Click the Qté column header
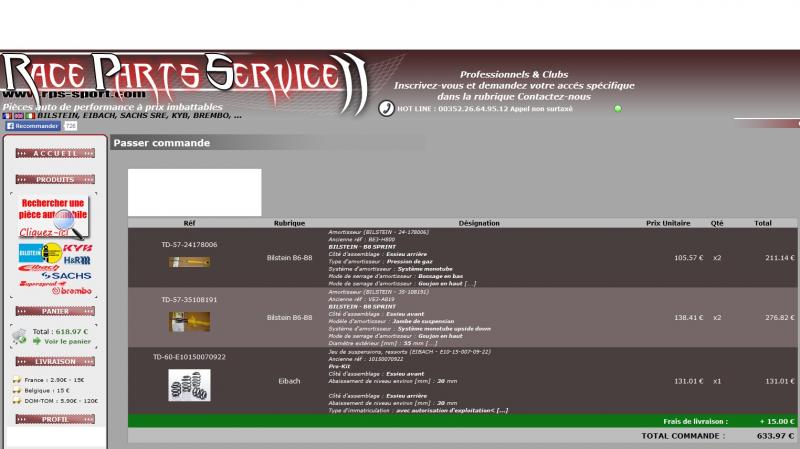Screen dimensions: 800x449 717,223
